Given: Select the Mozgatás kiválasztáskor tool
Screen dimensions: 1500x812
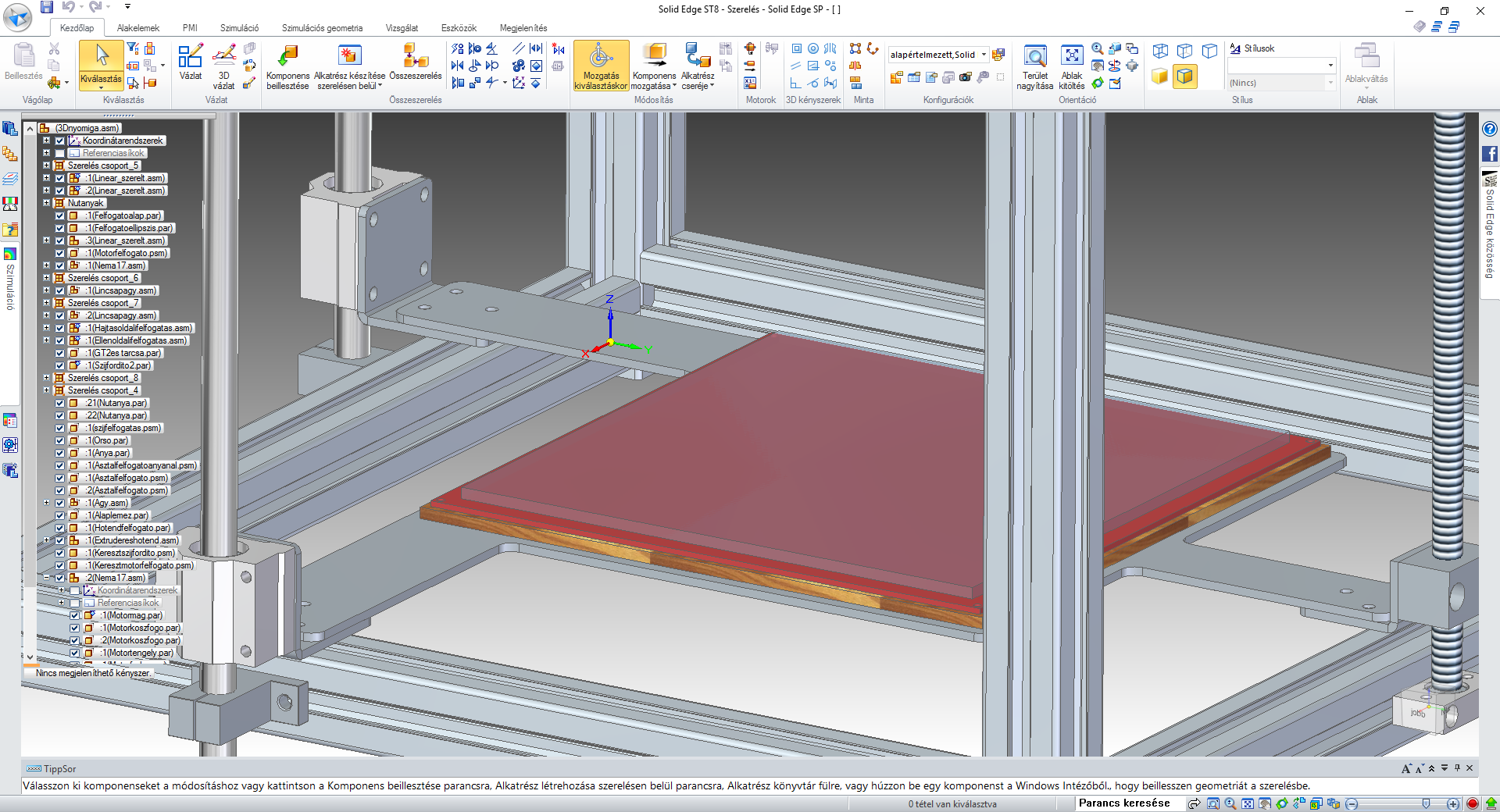Looking at the screenshot, I should click(601, 56).
